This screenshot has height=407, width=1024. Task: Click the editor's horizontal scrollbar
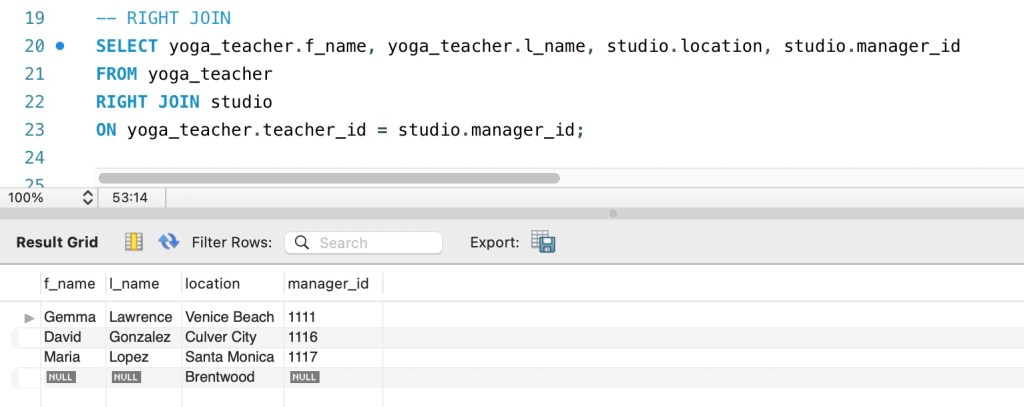click(x=328, y=178)
